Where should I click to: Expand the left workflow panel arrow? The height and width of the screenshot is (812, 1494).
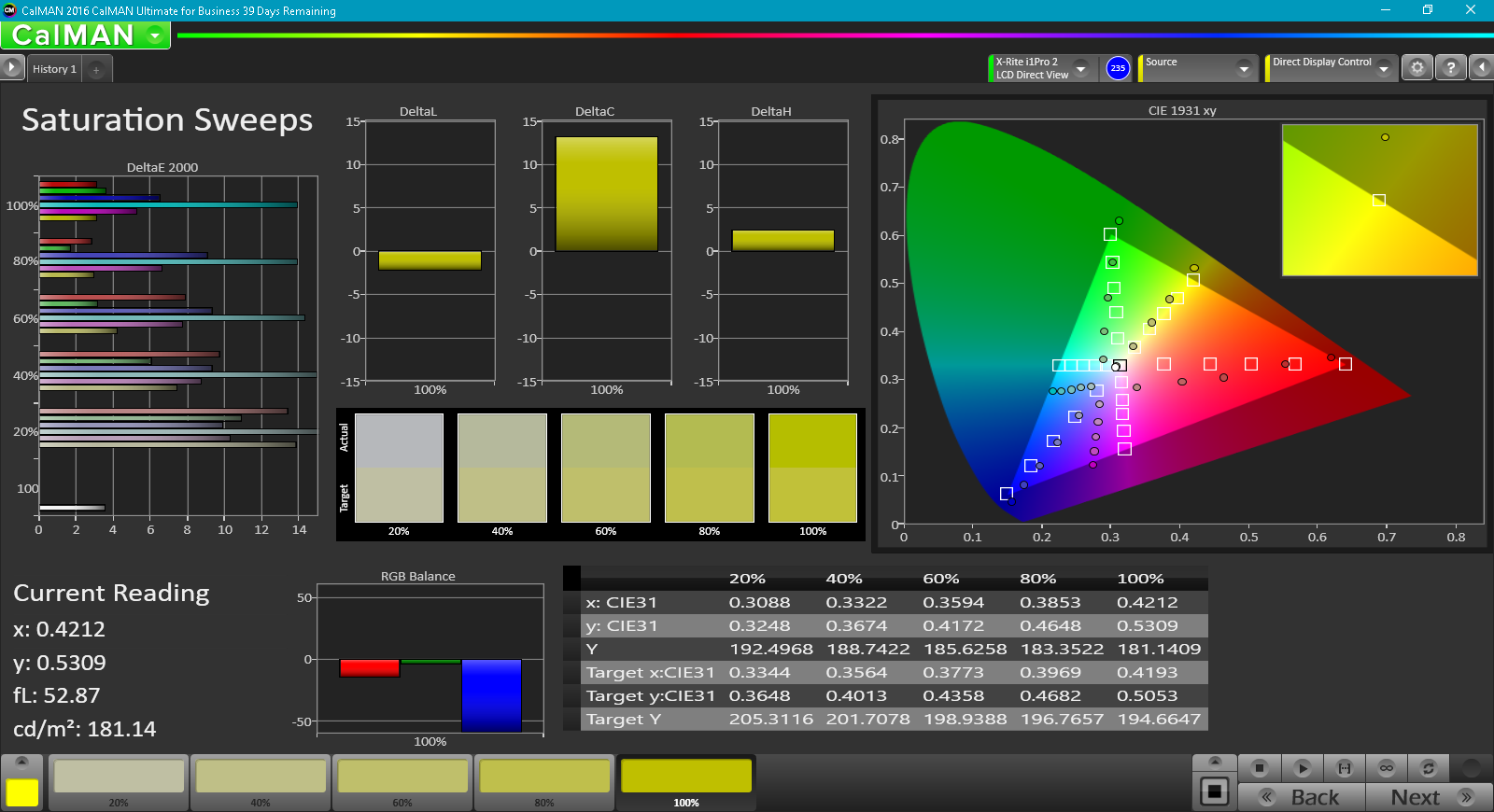[11, 68]
